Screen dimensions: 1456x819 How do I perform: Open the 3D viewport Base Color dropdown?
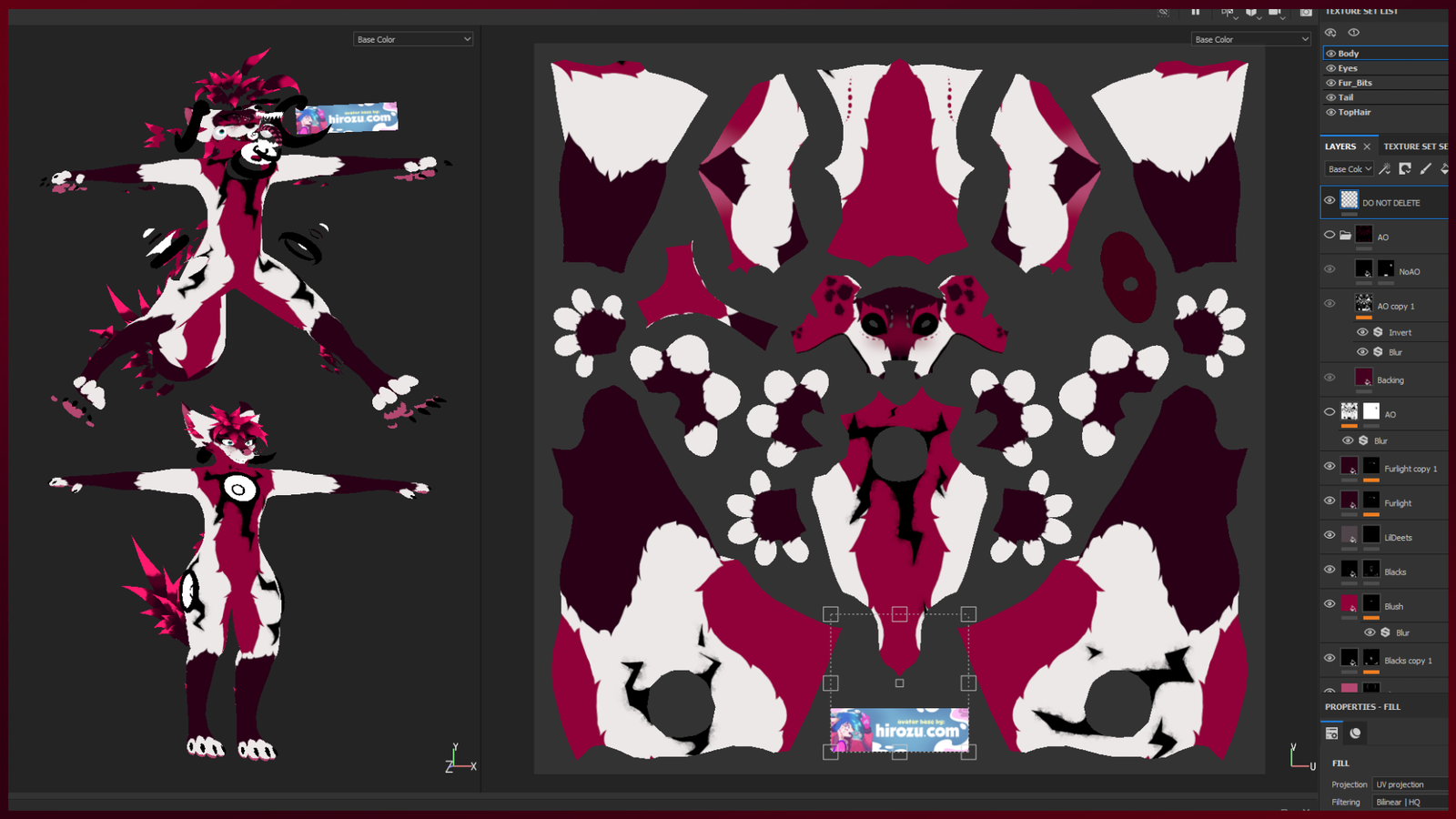click(x=413, y=39)
